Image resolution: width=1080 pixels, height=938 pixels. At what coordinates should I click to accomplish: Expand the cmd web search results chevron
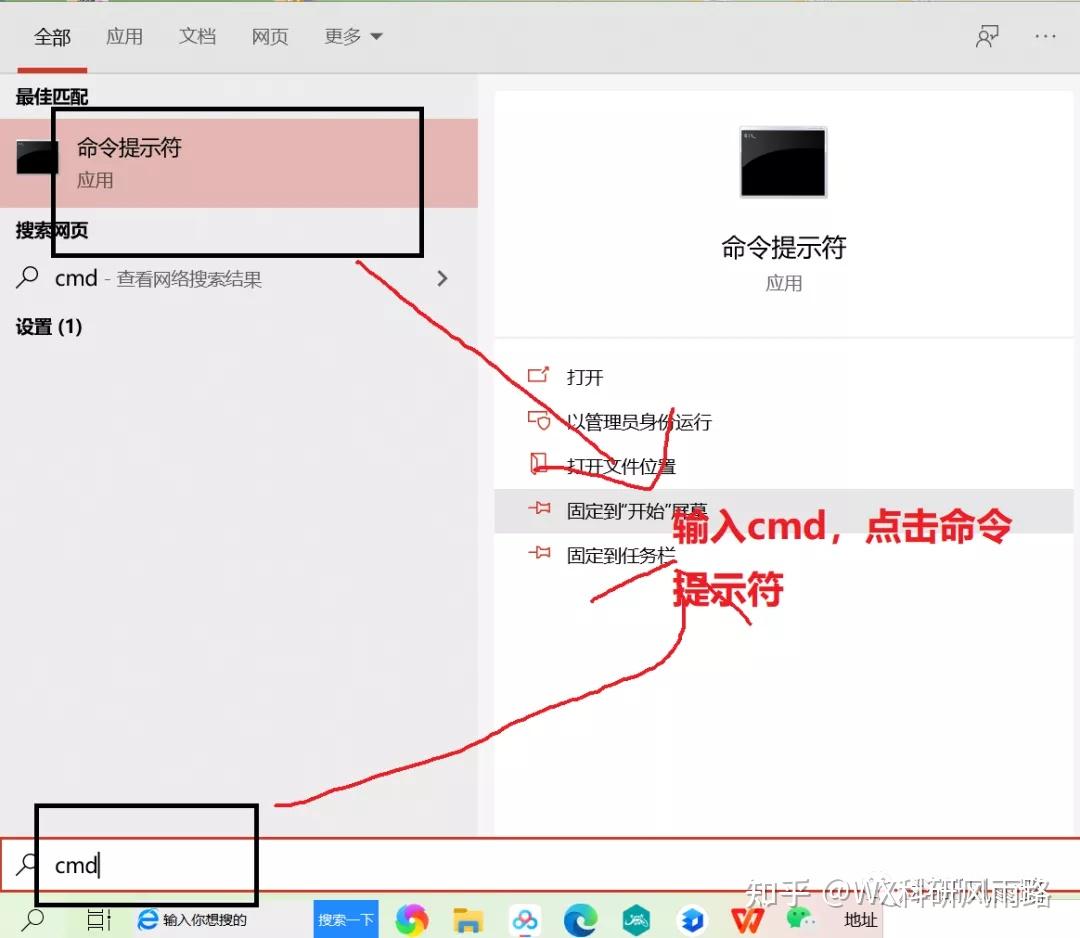click(443, 279)
